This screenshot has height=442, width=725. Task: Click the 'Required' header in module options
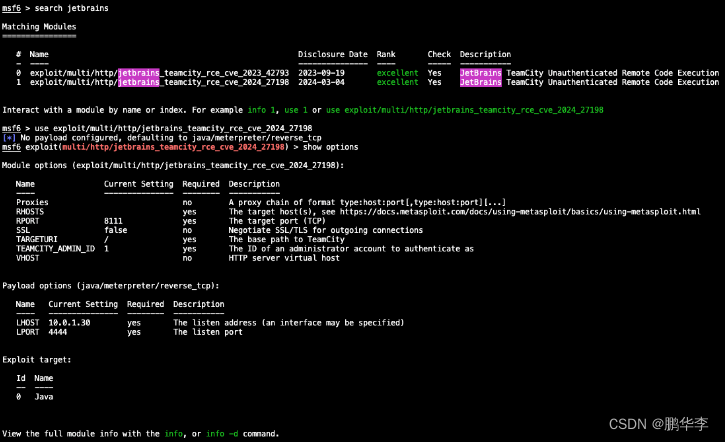[x=201, y=184]
